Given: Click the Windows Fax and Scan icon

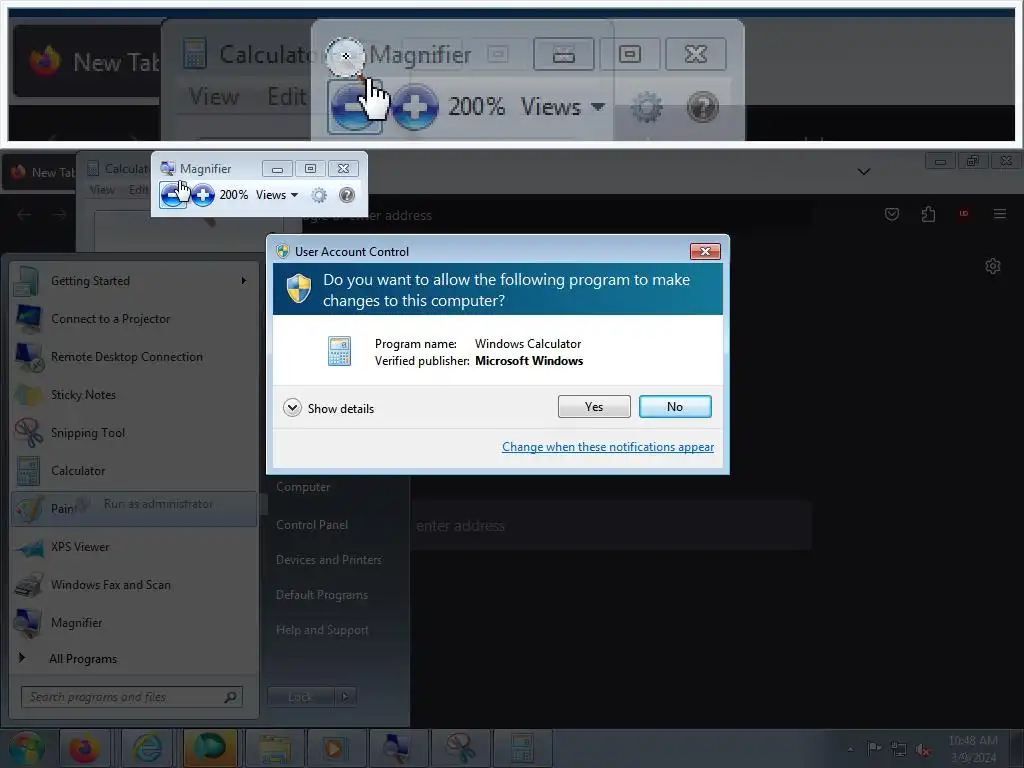Looking at the screenshot, I should coord(28,584).
